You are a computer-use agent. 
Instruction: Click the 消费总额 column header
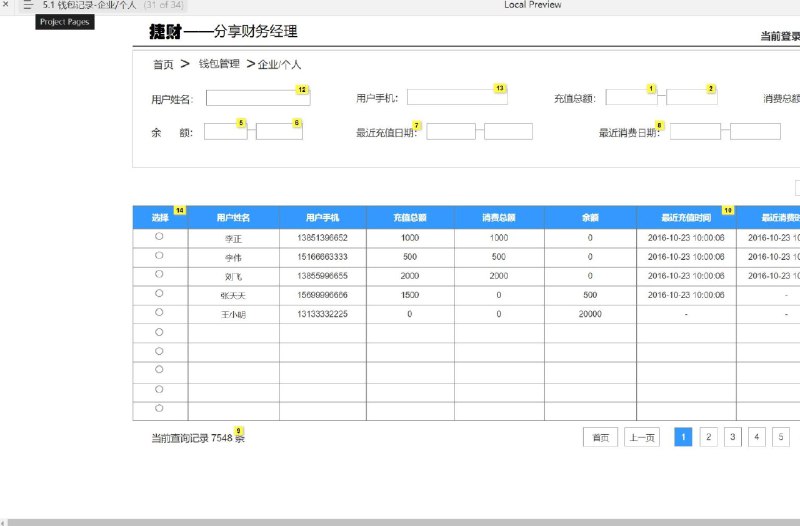click(499, 218)
